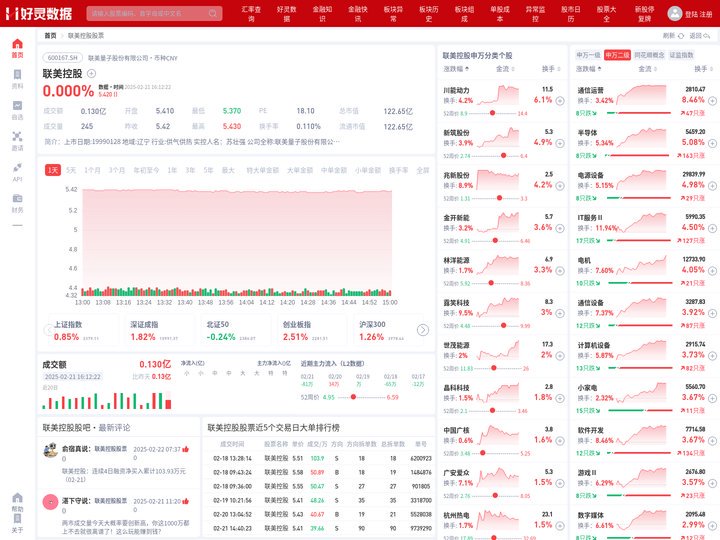Open 关于 at sidebar bottom

tap(17, 523)
